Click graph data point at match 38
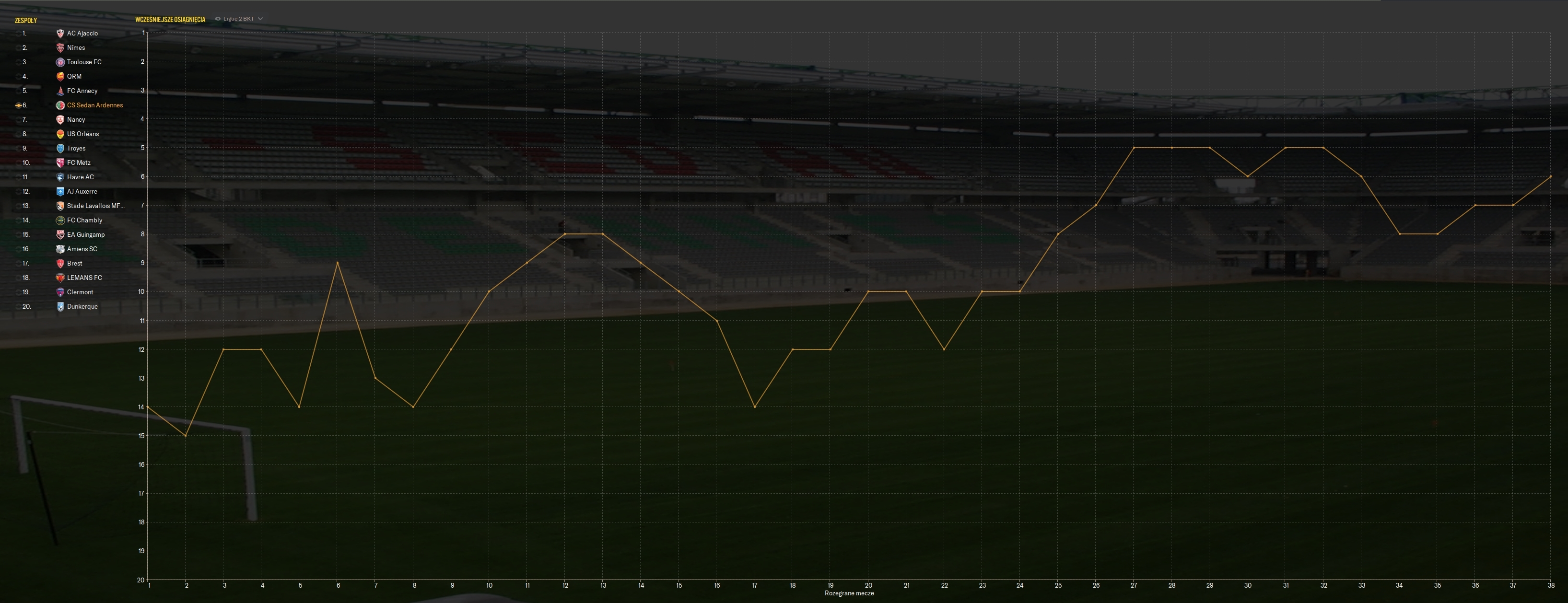The height and width of the screenshot is (603, 1568). tap(1550, 176)
